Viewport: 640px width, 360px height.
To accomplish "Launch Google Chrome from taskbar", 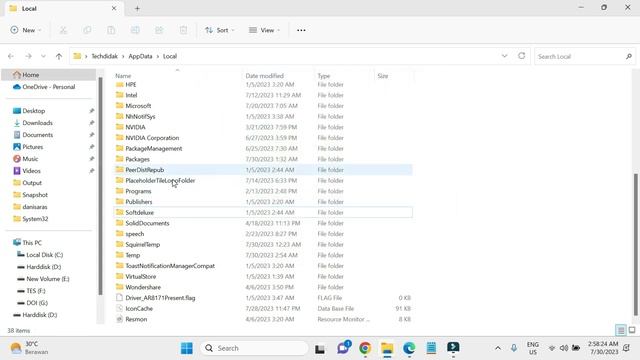I will (x=365, y=348).
